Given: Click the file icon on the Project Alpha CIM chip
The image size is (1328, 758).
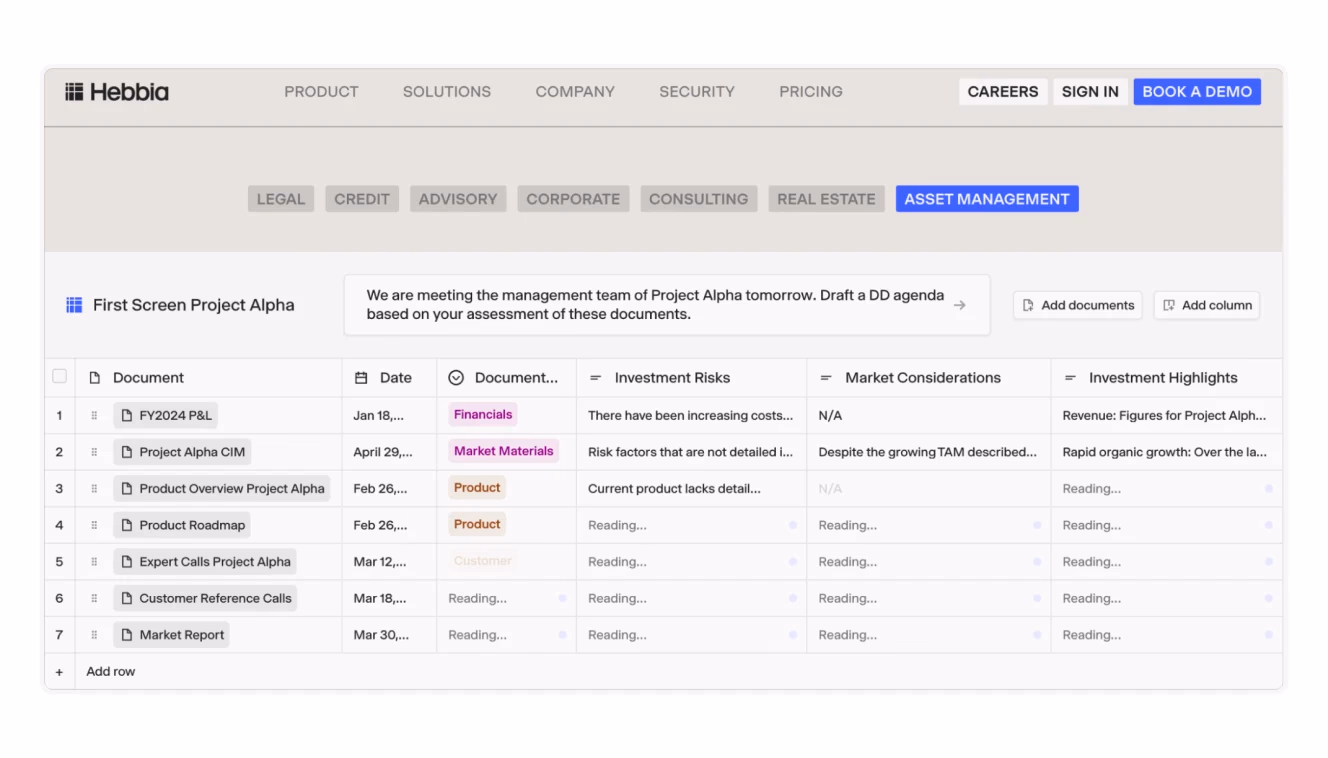Looking at the screenshot, I should pyautogui.click(x=127, y=452).
